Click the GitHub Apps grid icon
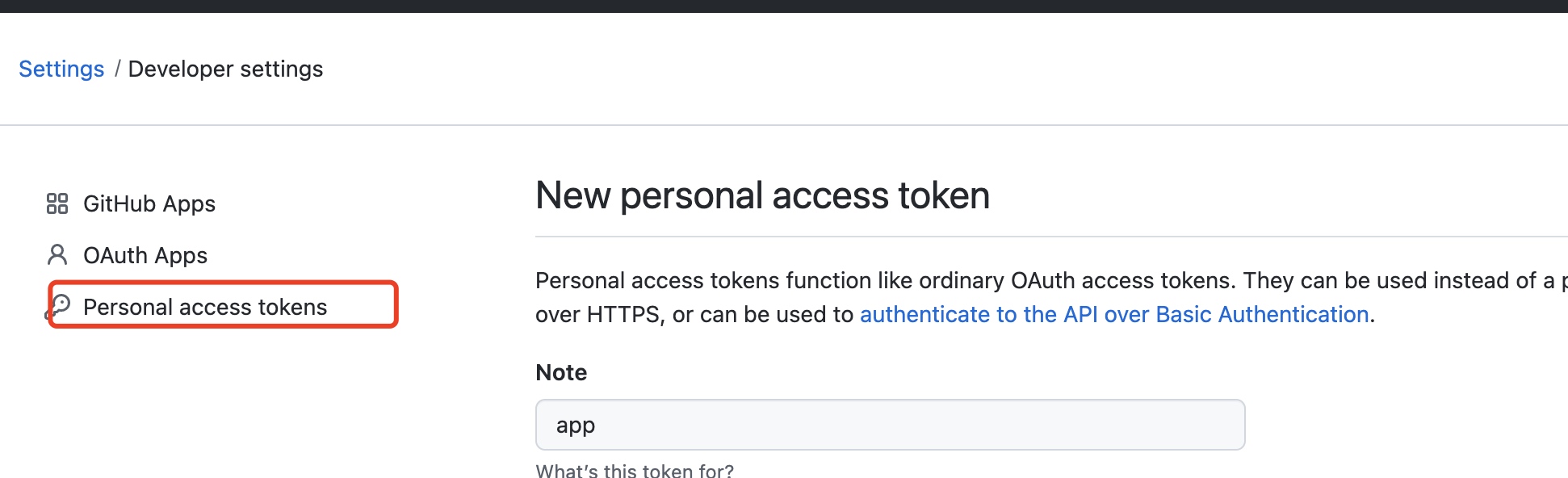Image resolution: width=1568 pixels, height=478 pixels. (x=57, y=203)
